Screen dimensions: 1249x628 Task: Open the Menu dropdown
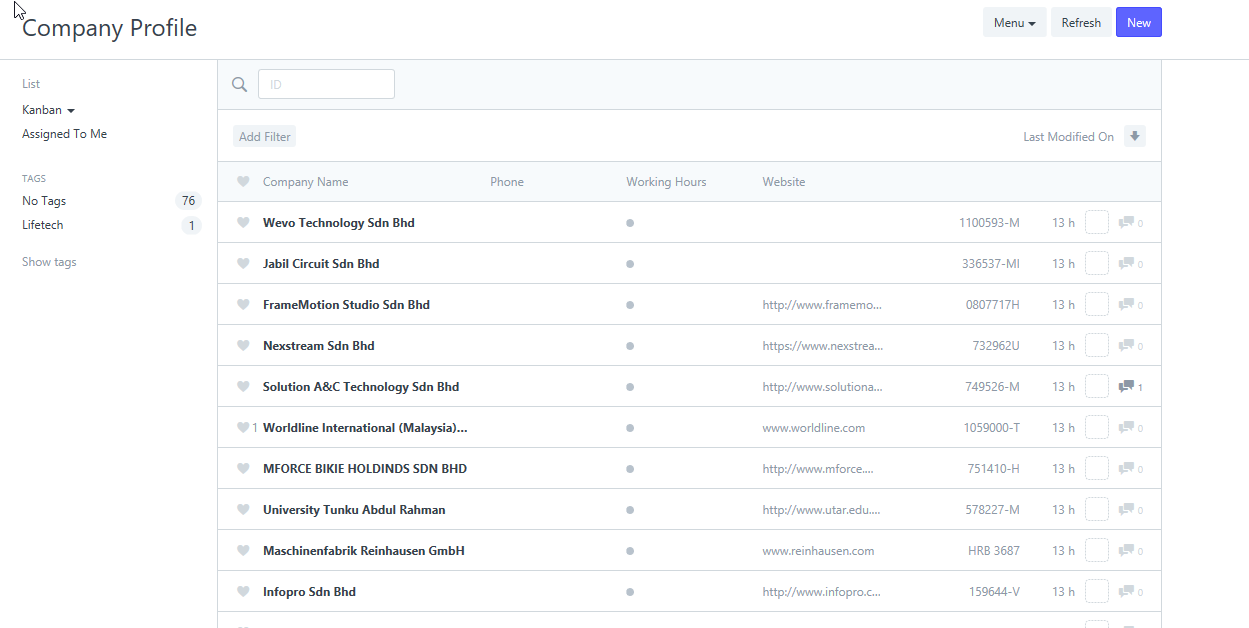(x=1015, y=23)
